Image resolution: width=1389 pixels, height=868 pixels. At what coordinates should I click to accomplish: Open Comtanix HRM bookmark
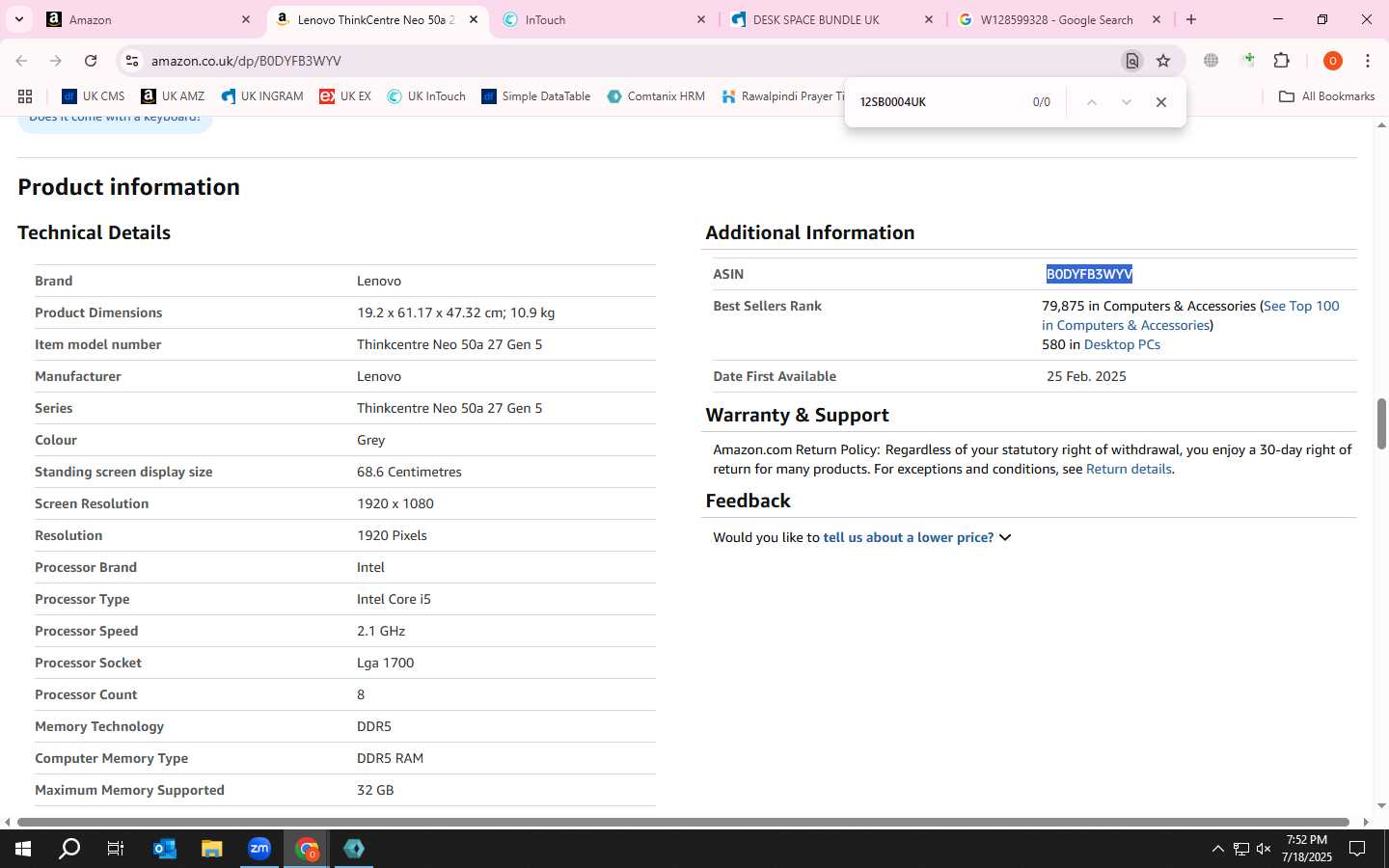click(x=656, y=96)
